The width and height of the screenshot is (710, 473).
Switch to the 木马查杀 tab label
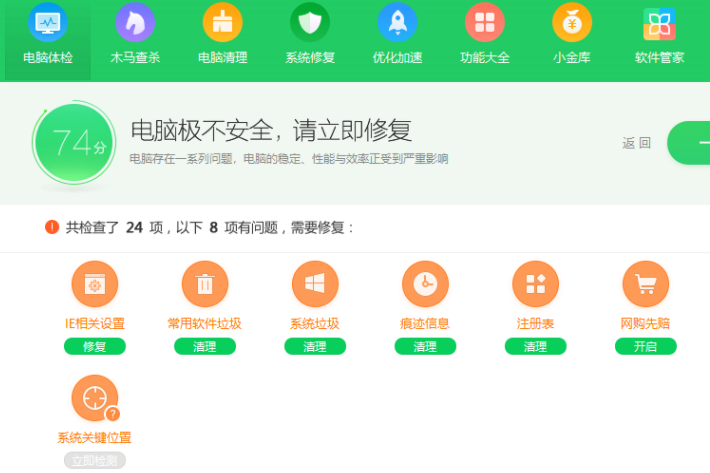(135, 57)
